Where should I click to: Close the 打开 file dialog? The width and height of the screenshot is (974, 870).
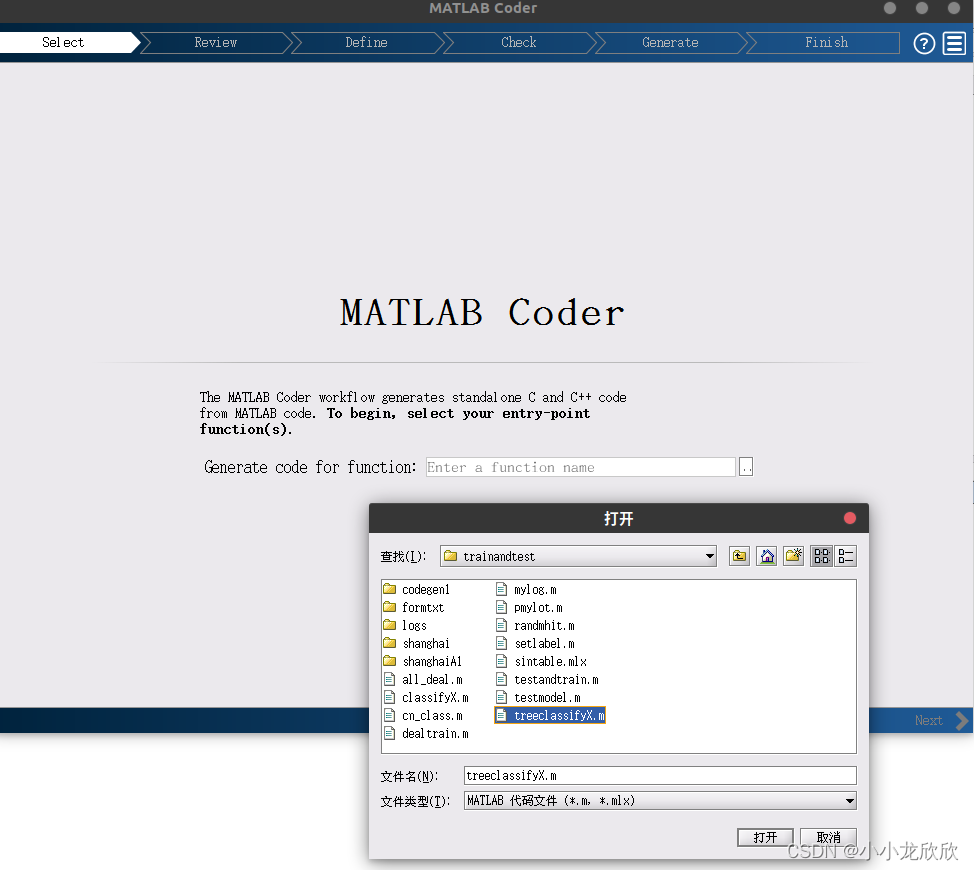coord(850,518)
